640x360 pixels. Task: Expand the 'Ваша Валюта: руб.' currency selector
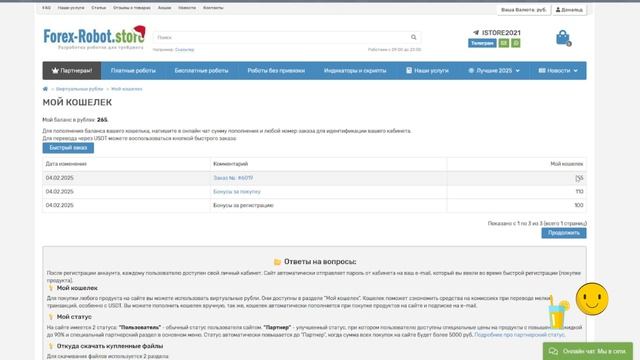click(x=524, y=9)
